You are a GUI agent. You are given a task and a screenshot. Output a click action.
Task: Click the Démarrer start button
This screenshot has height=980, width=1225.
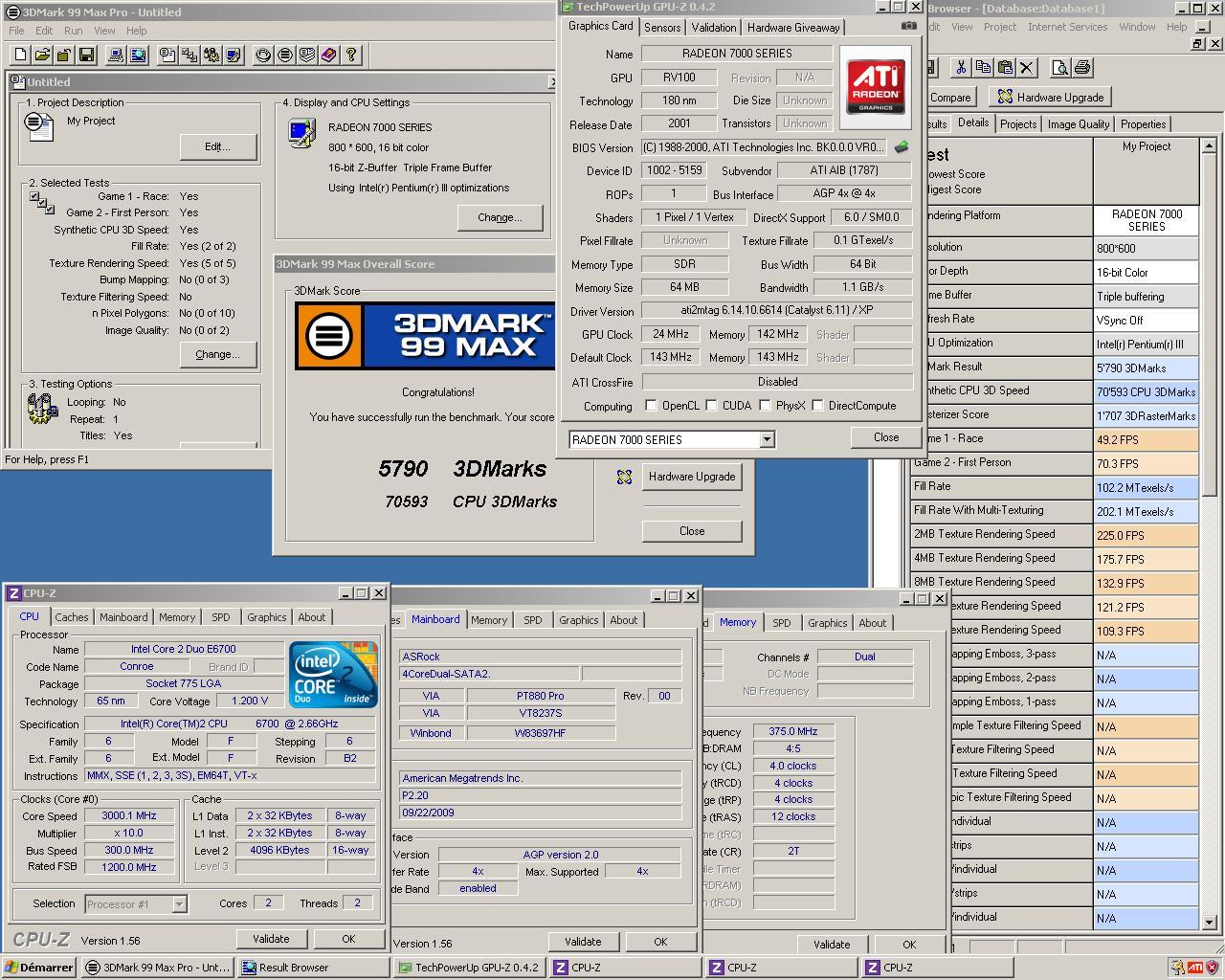[39, 968]
